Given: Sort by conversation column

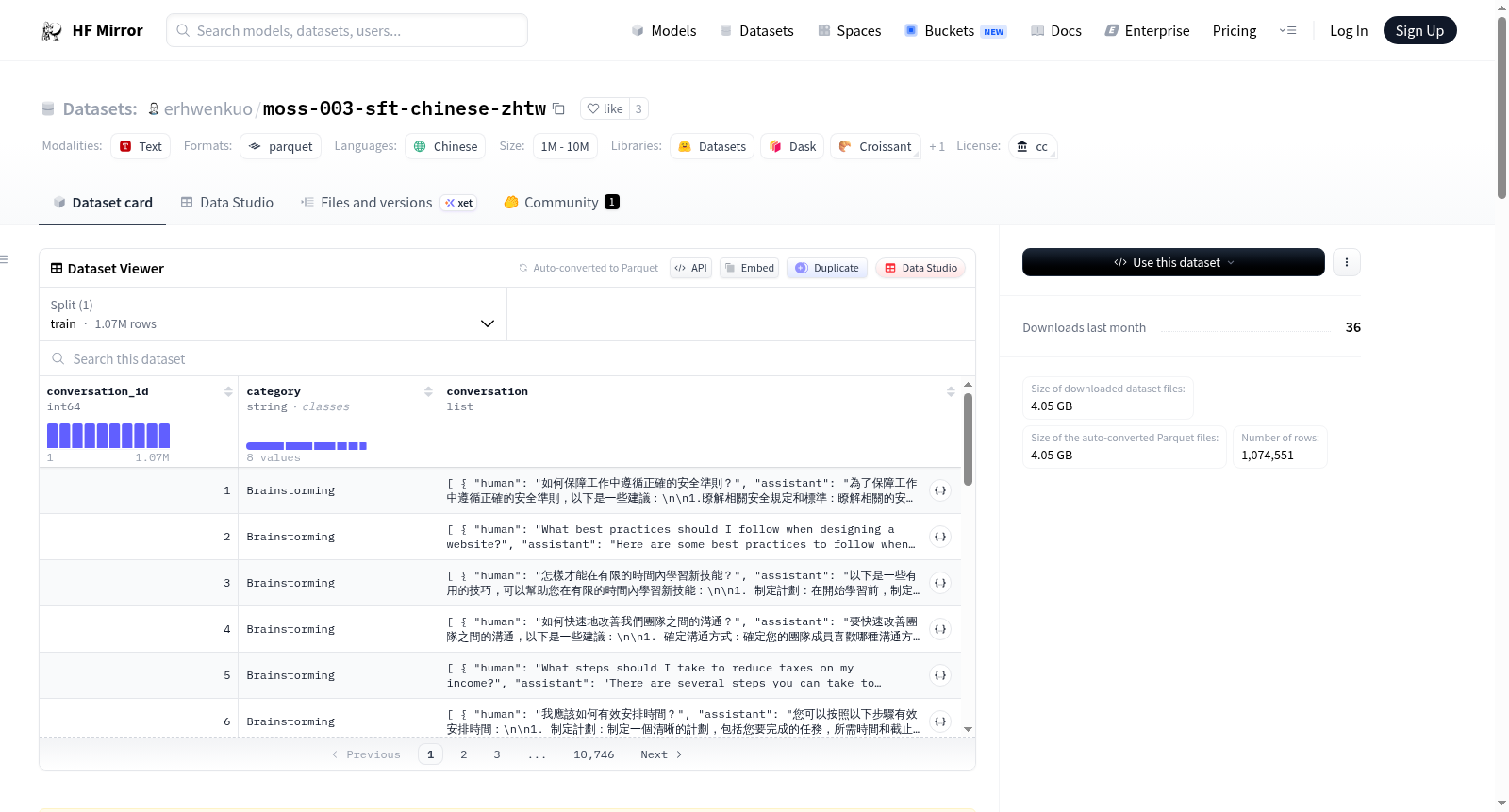Looking at the screenshot, I should (x=951, y=391).
